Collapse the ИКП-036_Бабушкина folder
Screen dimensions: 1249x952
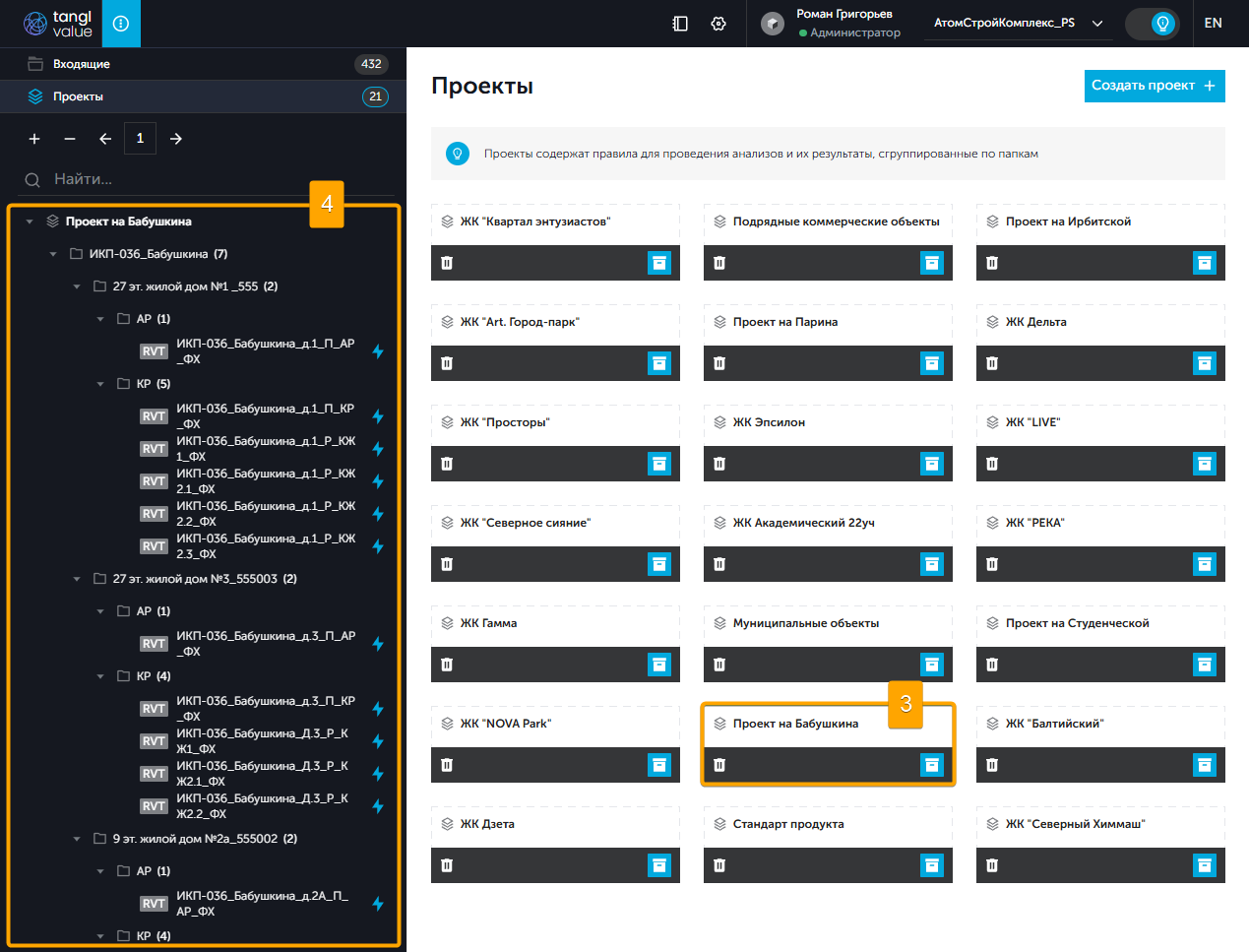pyautogui.click(x=53, y=255)
